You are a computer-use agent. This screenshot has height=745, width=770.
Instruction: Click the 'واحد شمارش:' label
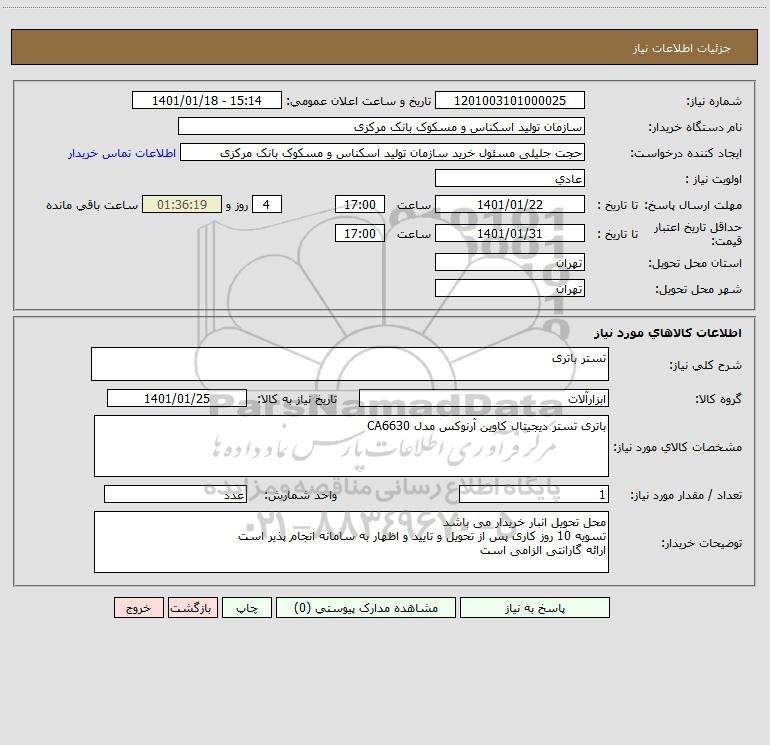[301, 496]
